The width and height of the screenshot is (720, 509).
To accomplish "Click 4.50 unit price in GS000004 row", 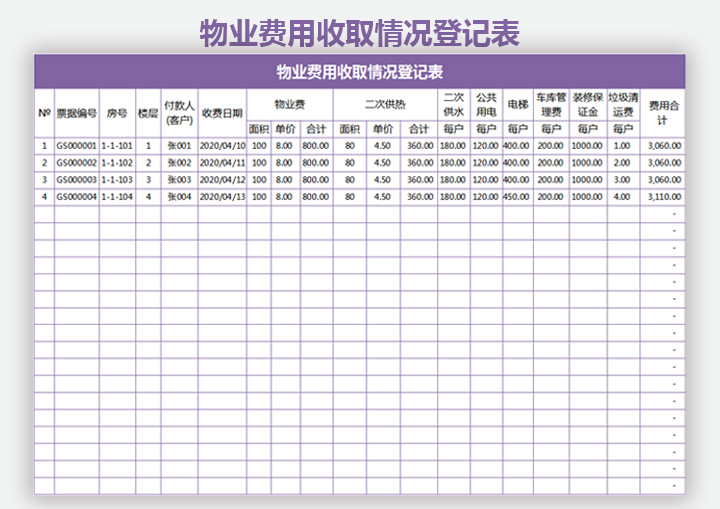I will coord(382,197).
